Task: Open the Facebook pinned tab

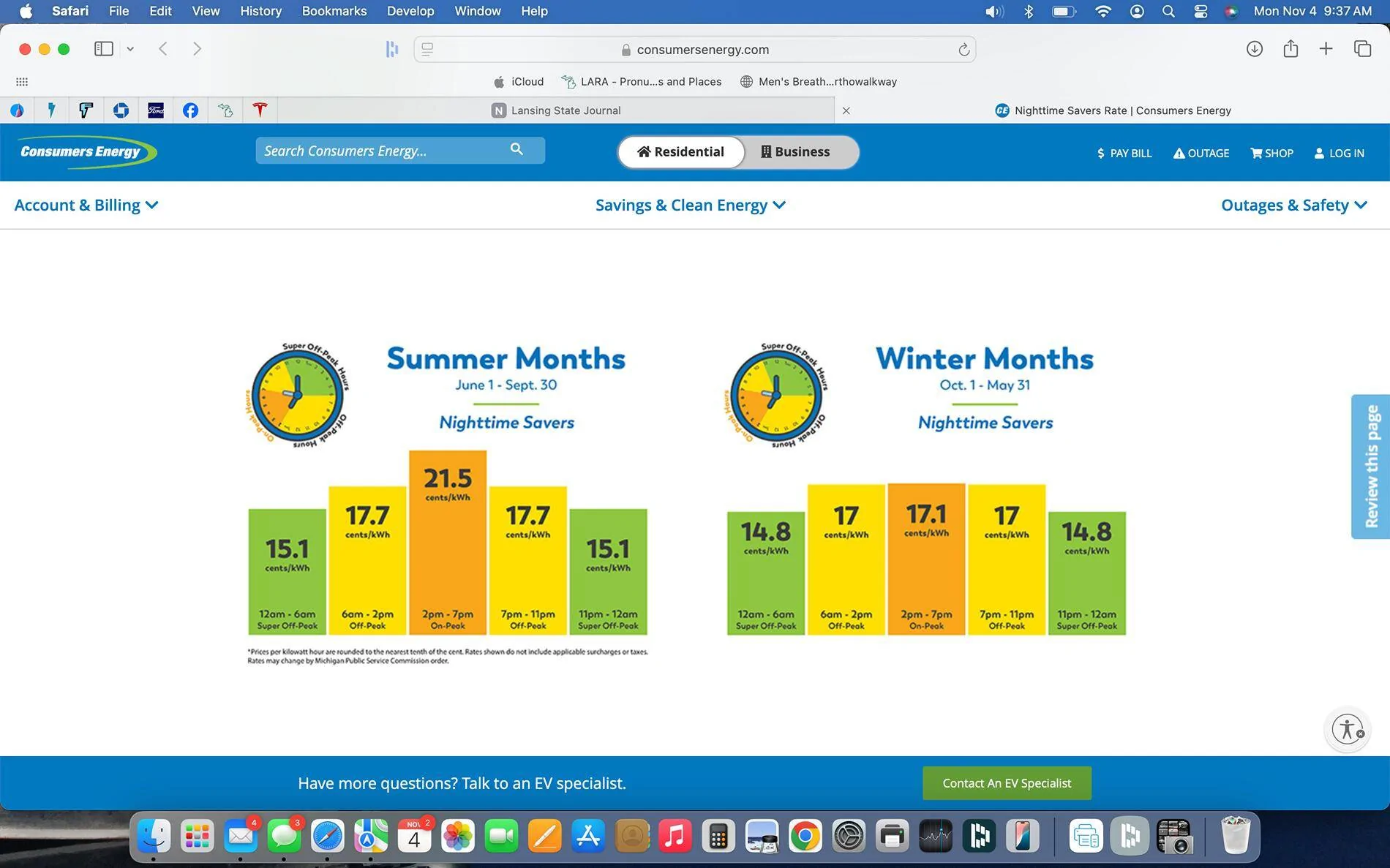Action: 190,110
